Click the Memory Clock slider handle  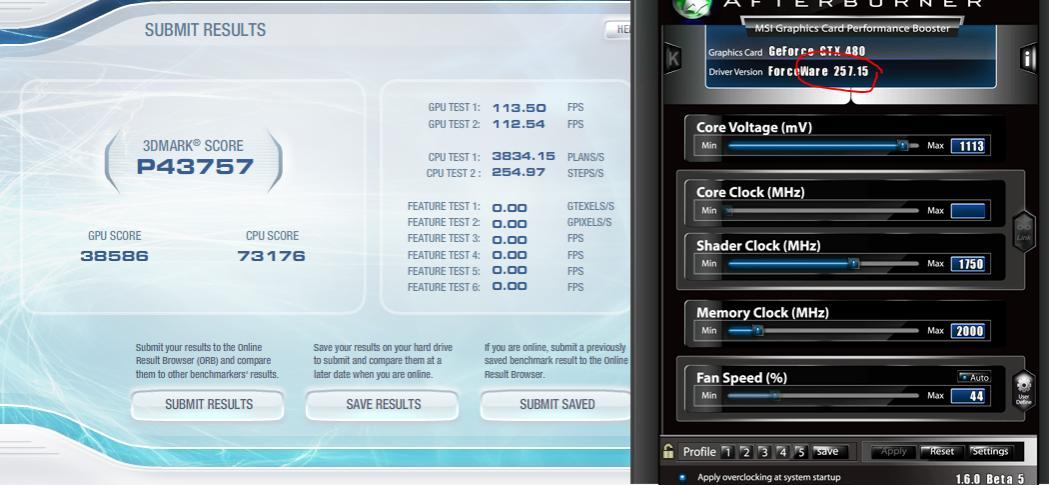[757, 330]
